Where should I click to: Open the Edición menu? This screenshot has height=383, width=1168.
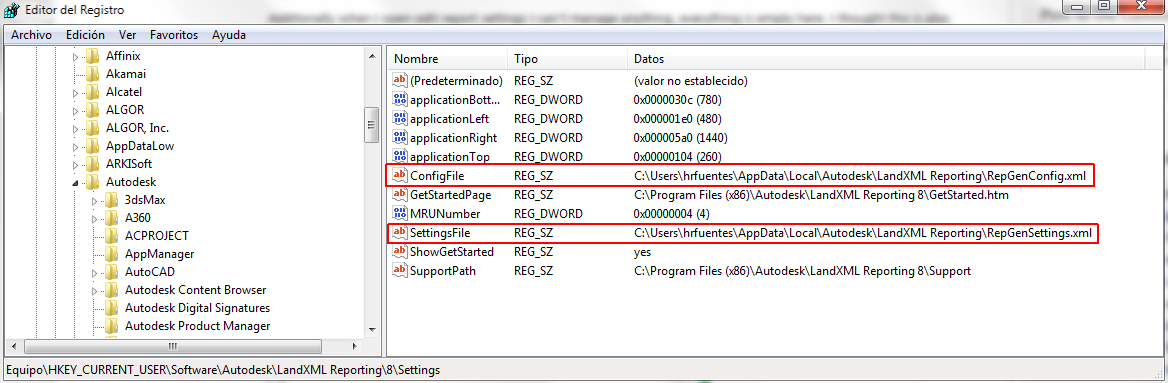[x=85, y=35]
